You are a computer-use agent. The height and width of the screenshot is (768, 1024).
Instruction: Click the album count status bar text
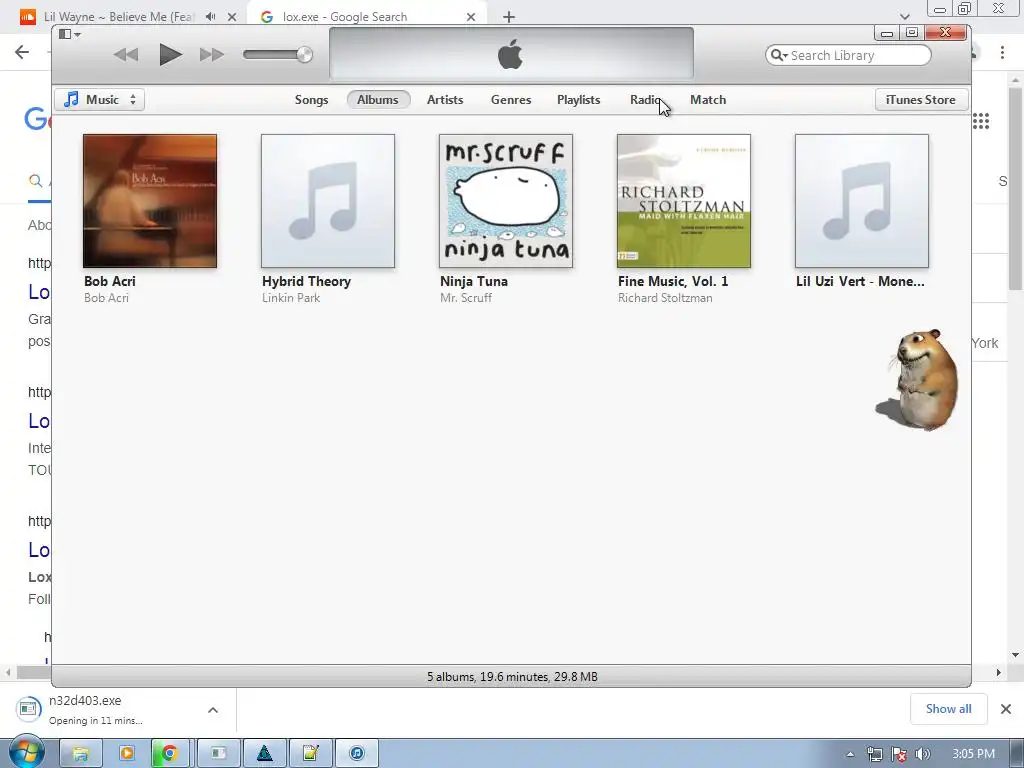point(512,677)
